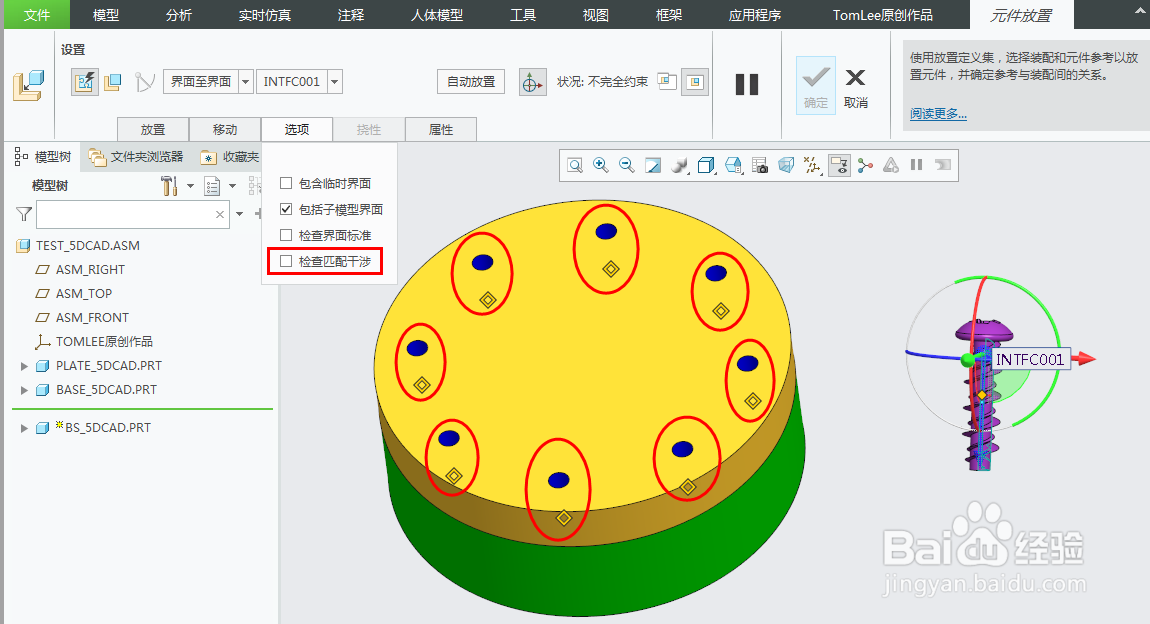Open the display style (shading) icon
This screenshot has width=1150, height=624.
tap(680, 165)
